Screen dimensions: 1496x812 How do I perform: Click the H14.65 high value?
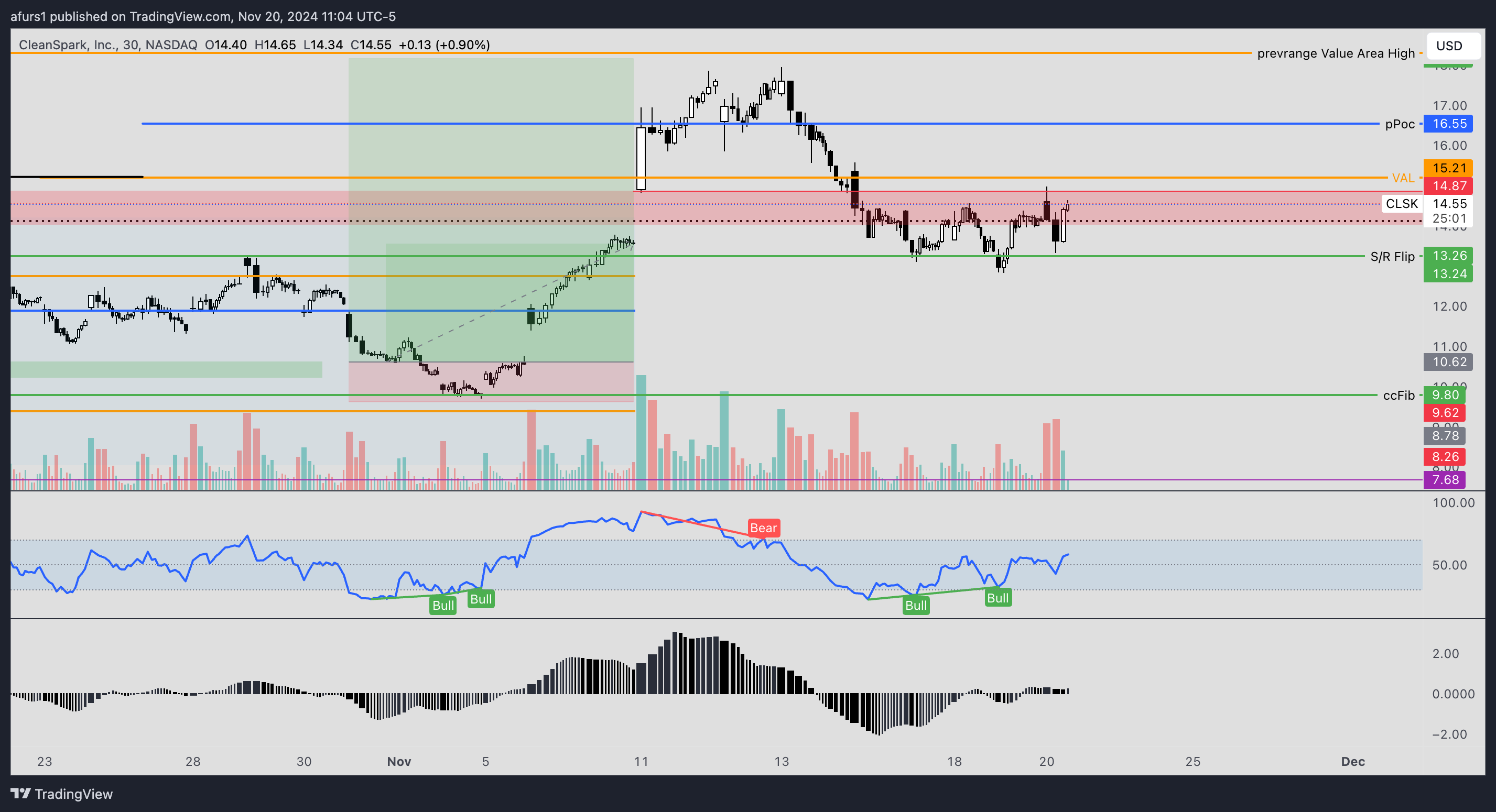pos(275,45)
